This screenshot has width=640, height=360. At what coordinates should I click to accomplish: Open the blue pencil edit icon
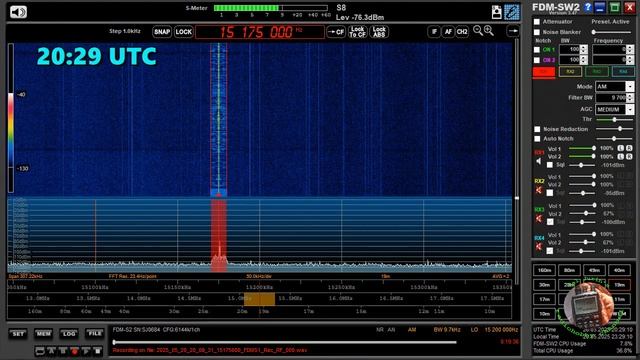pos(512,12)
